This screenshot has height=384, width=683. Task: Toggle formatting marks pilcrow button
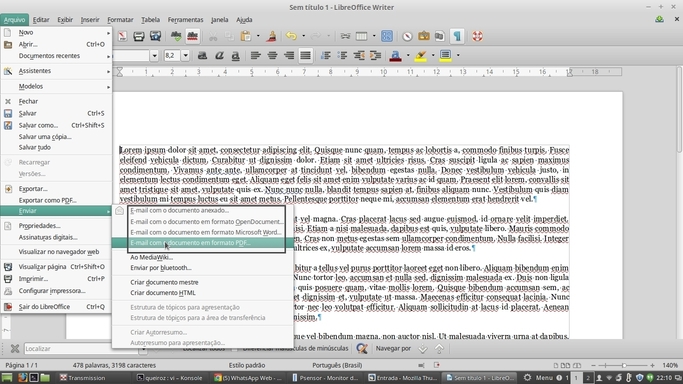[x=457, y=36]
